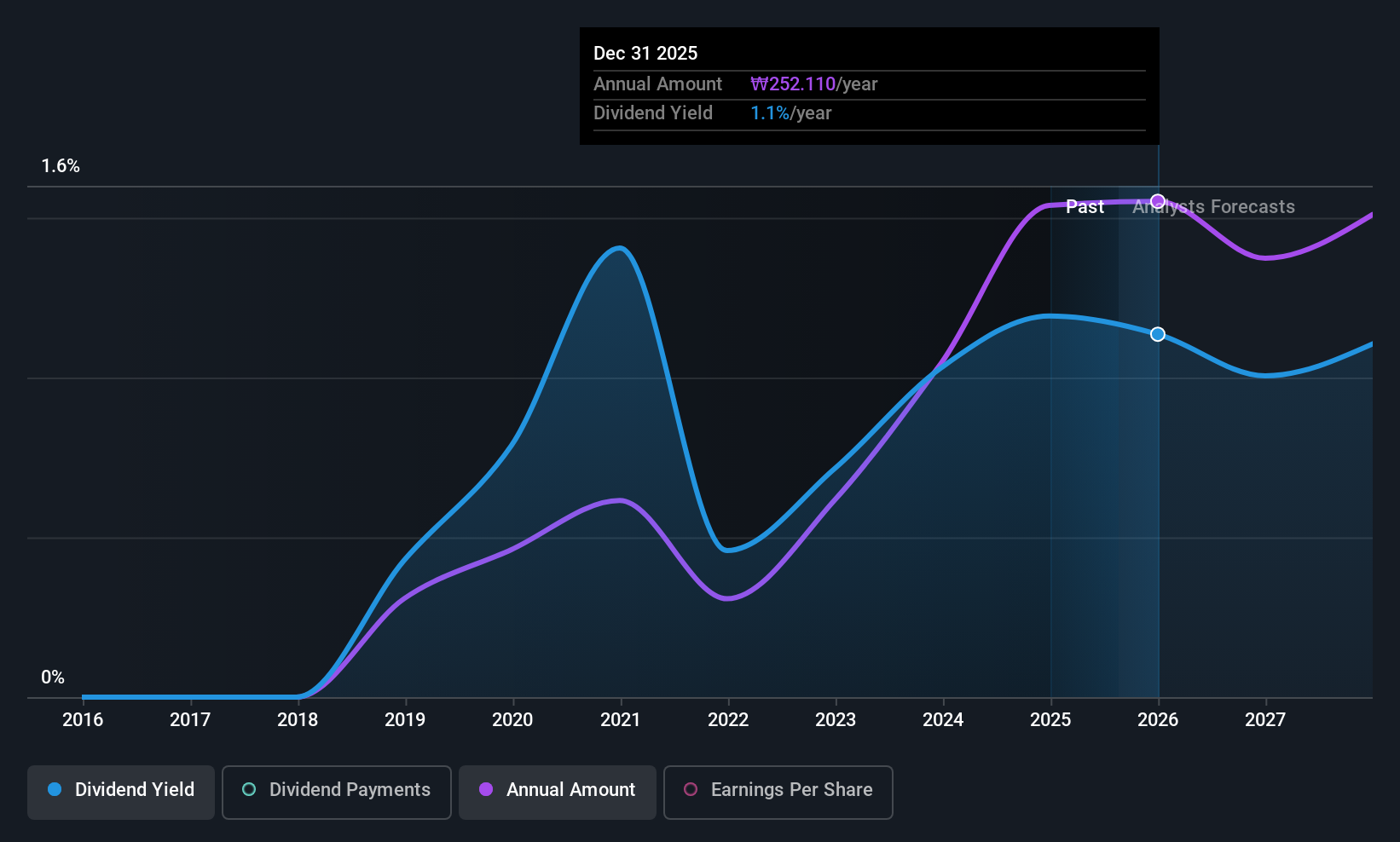This screenshot has width=1400, height=842.
Task: Click the purple Annual Amount legend dot
Action: 486,789
